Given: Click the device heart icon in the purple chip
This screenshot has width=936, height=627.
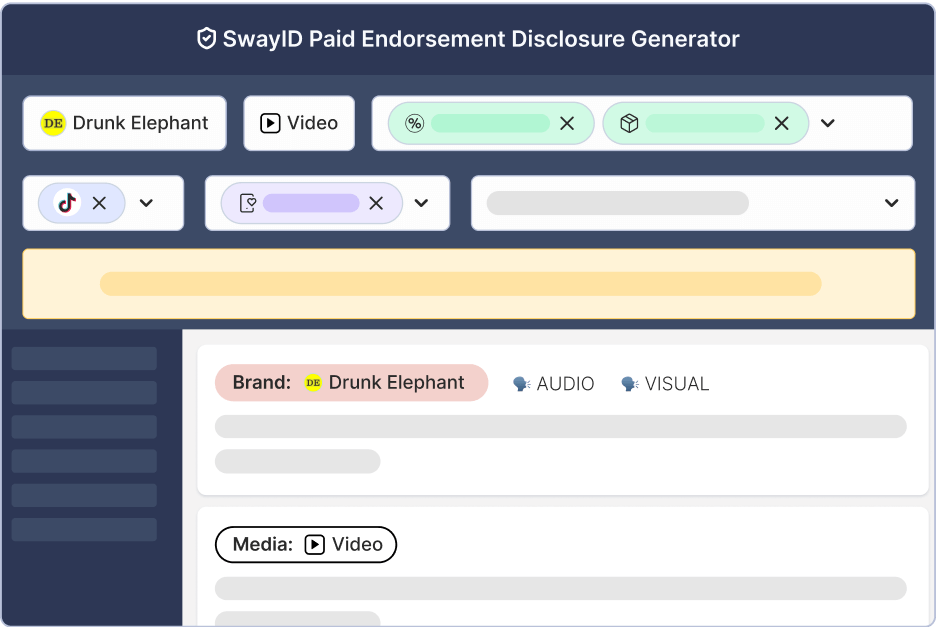Looking at the screenshot, I should 248,203.
